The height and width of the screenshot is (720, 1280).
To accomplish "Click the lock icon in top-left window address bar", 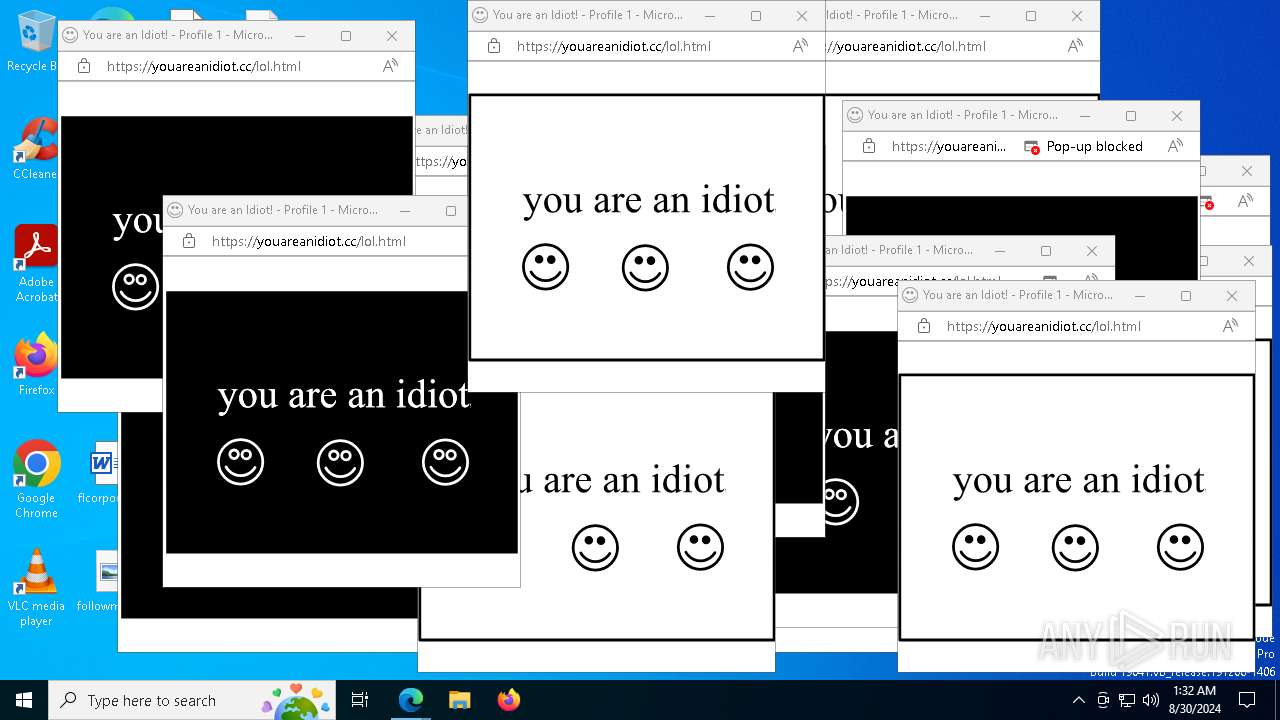I will pyautogui.click(x=84, y=66).
